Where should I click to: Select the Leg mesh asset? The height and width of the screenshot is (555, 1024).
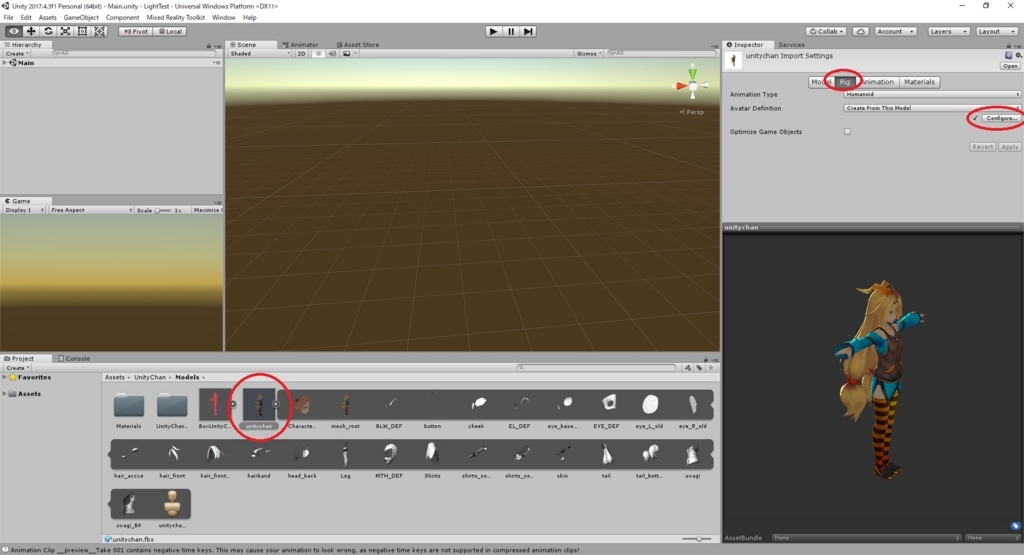tap(345, 460)
